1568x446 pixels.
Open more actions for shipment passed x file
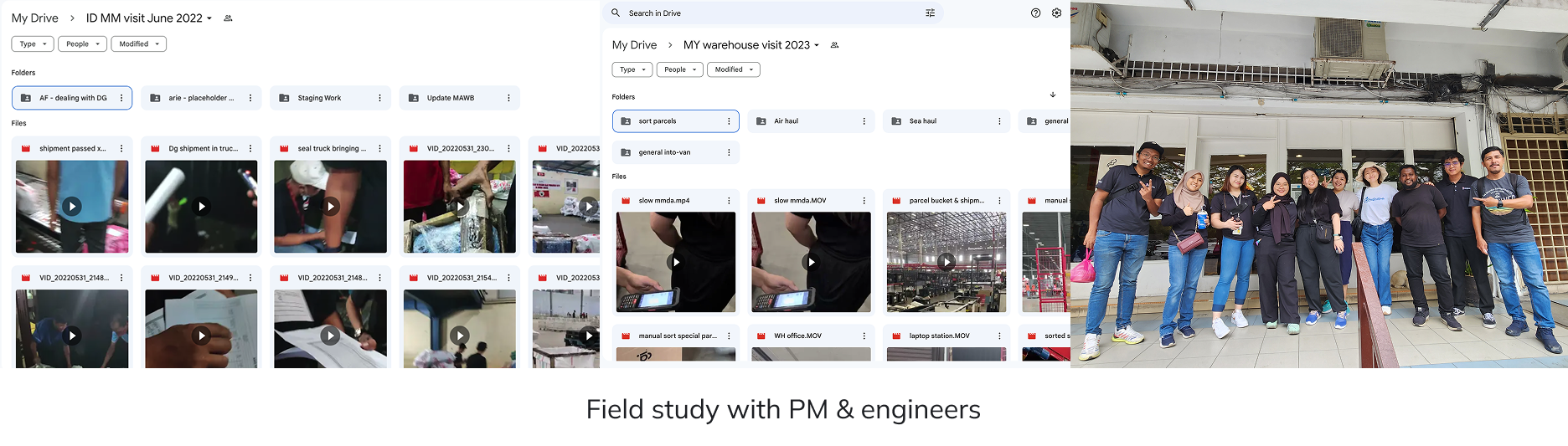[x=121, y=149]
